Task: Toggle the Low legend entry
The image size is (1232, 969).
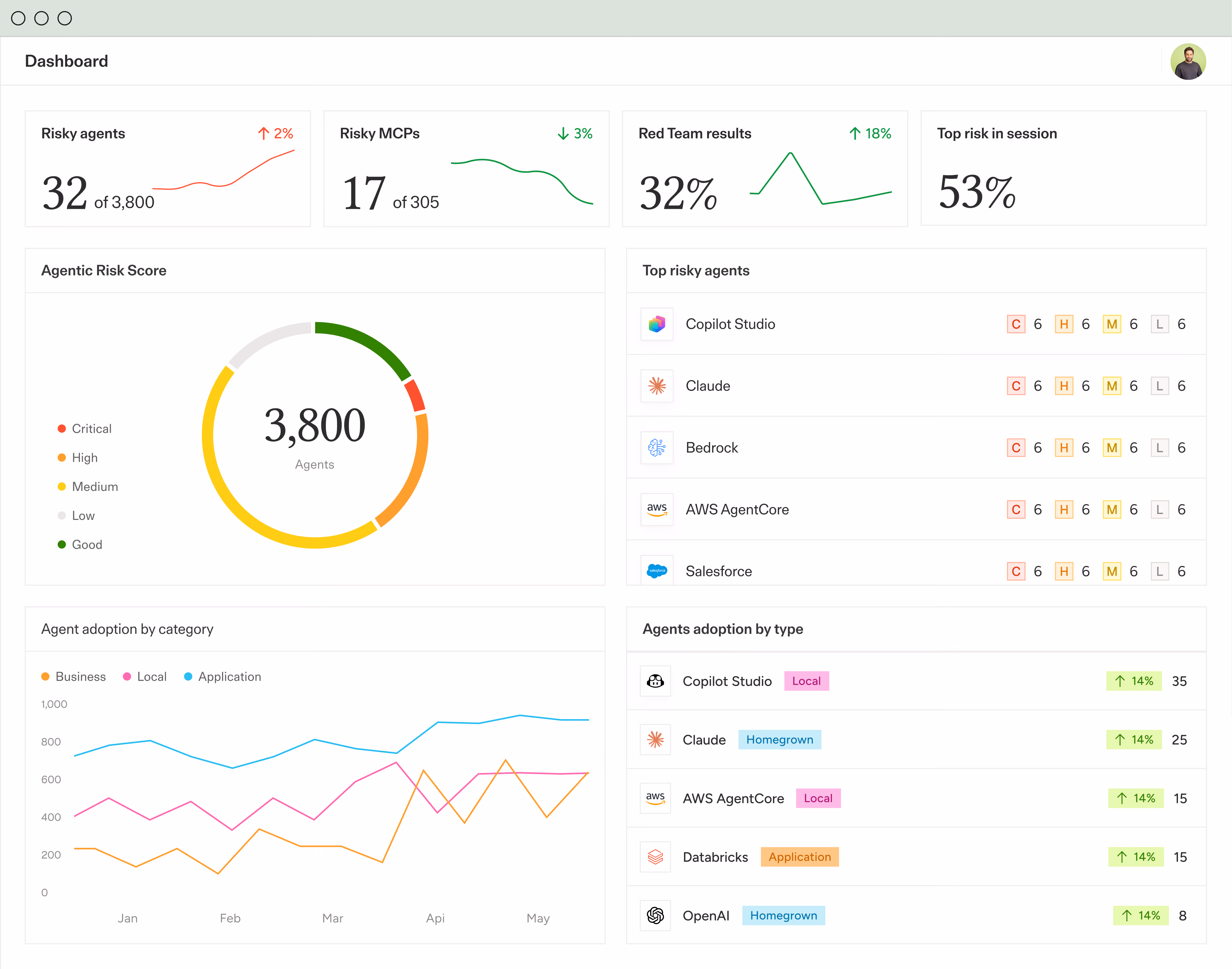Action: (76, 515)
